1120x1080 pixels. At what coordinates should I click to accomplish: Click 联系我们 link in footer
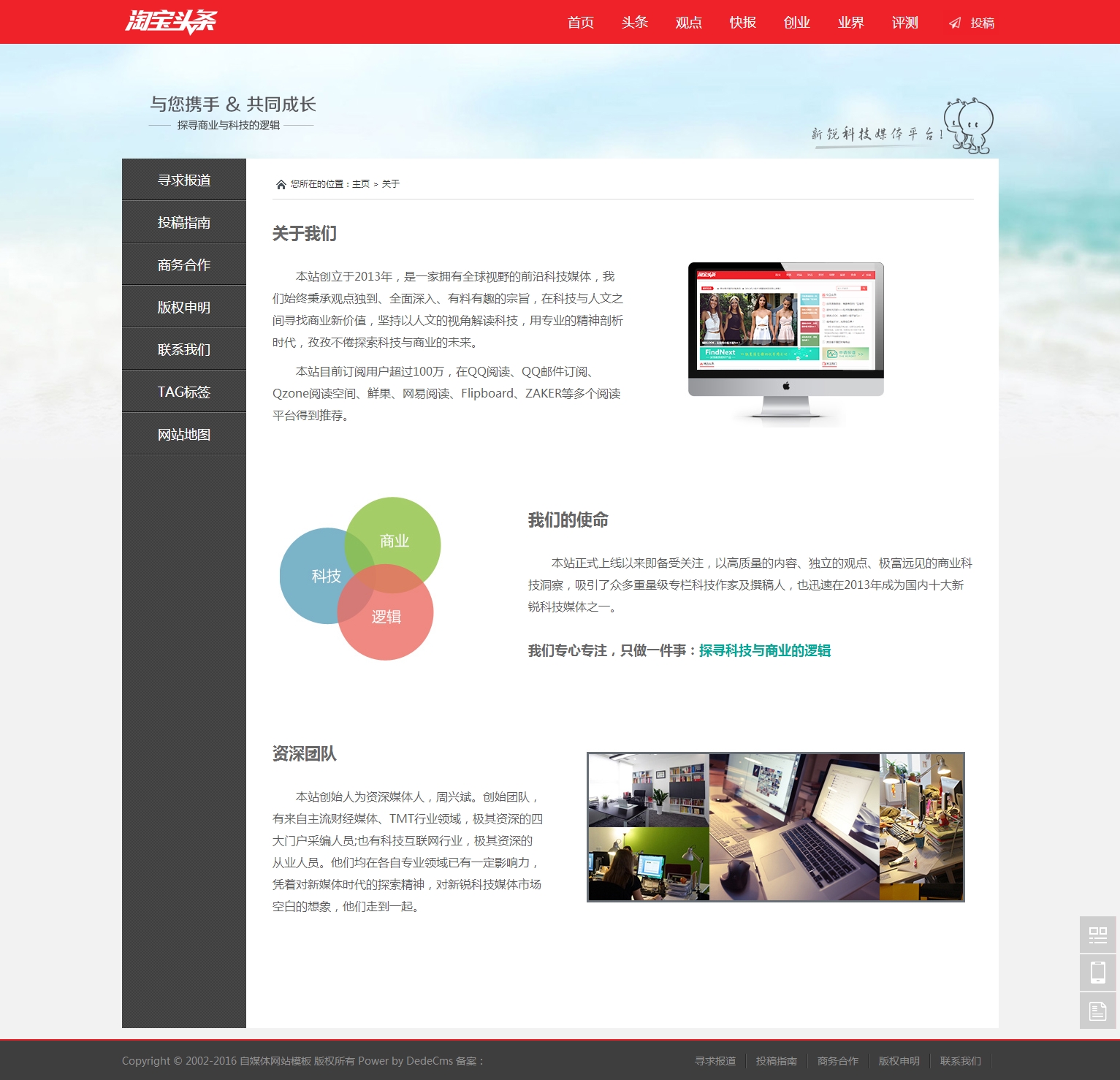(960, 1061)
